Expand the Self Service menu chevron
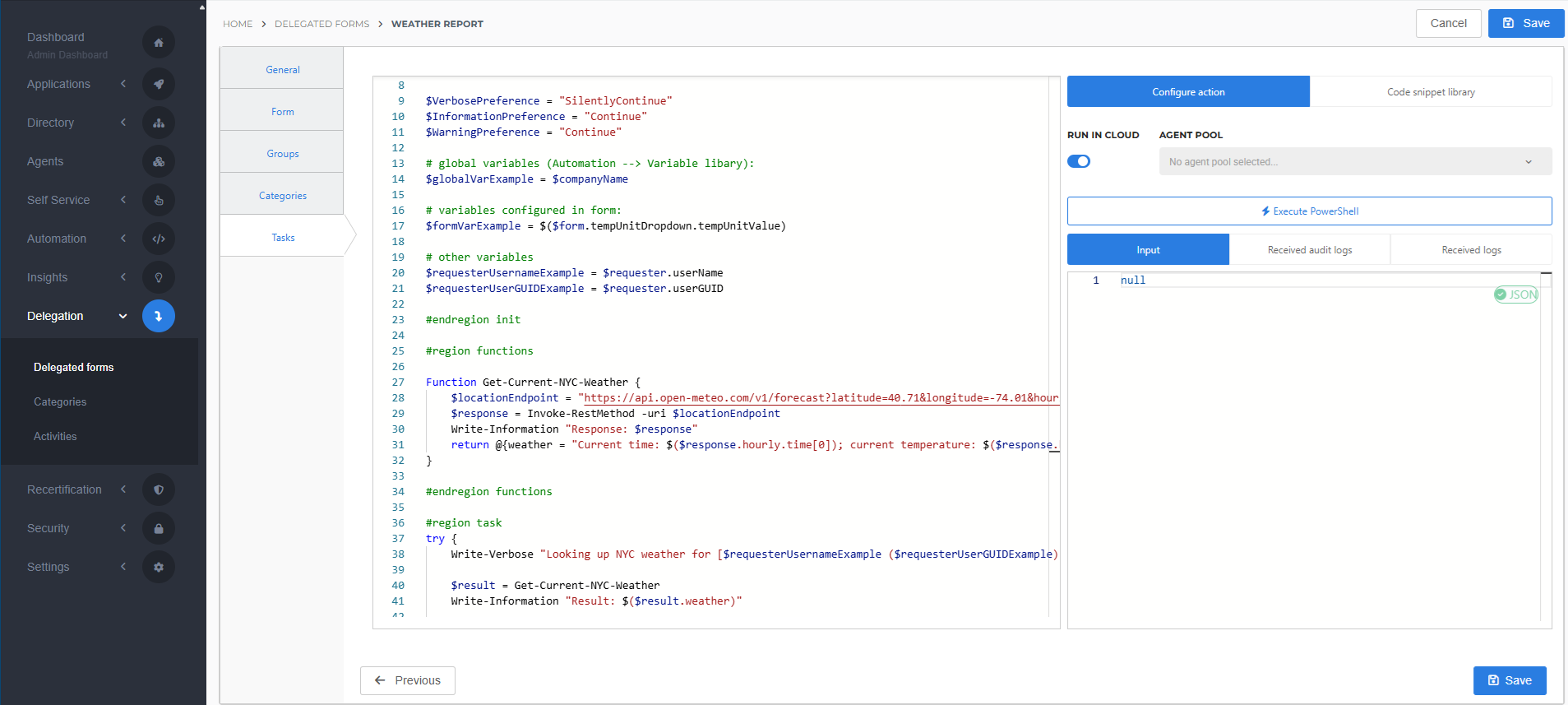The height and width of the screenshot is (705, 1568). (x=123, y=200)
